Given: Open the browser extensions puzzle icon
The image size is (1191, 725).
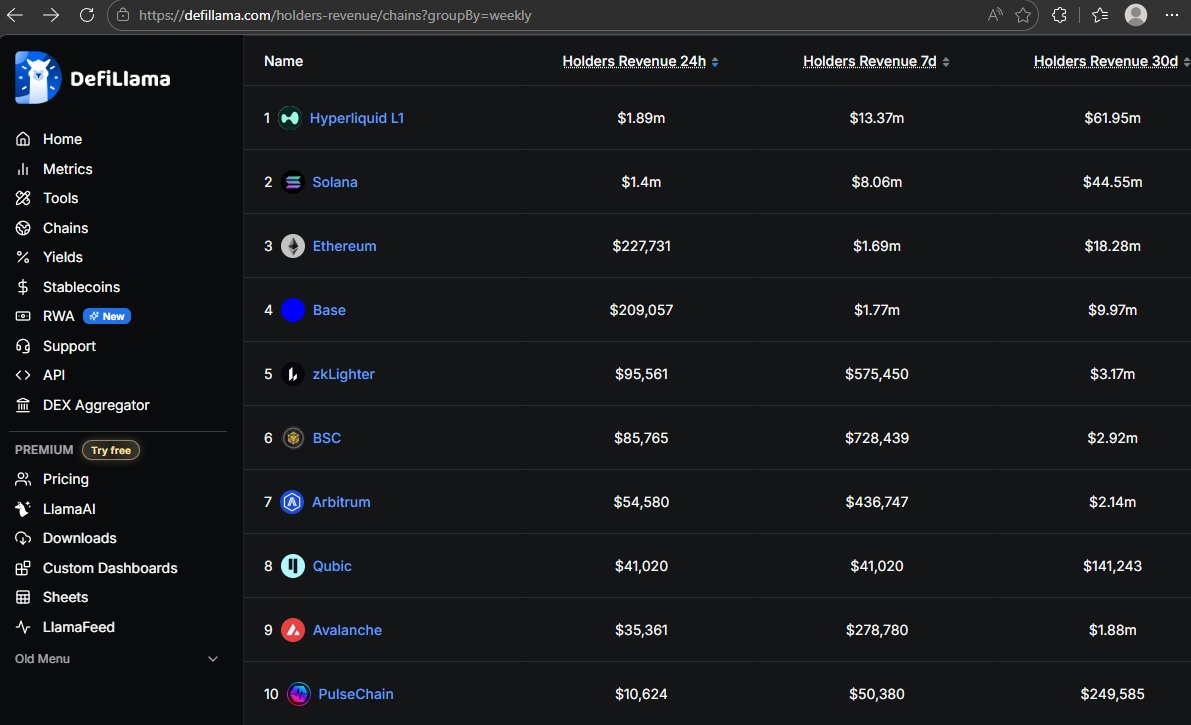Looking at the screenshot, I should 1060,15.
